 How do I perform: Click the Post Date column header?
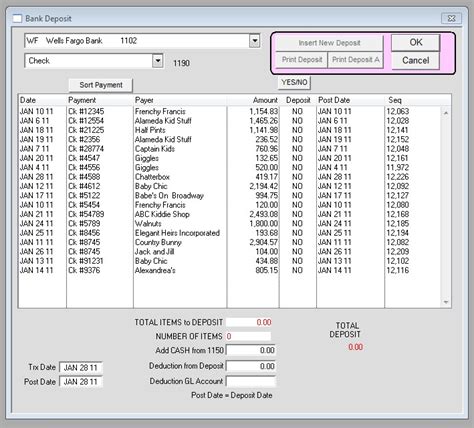(x=350, y=100)
